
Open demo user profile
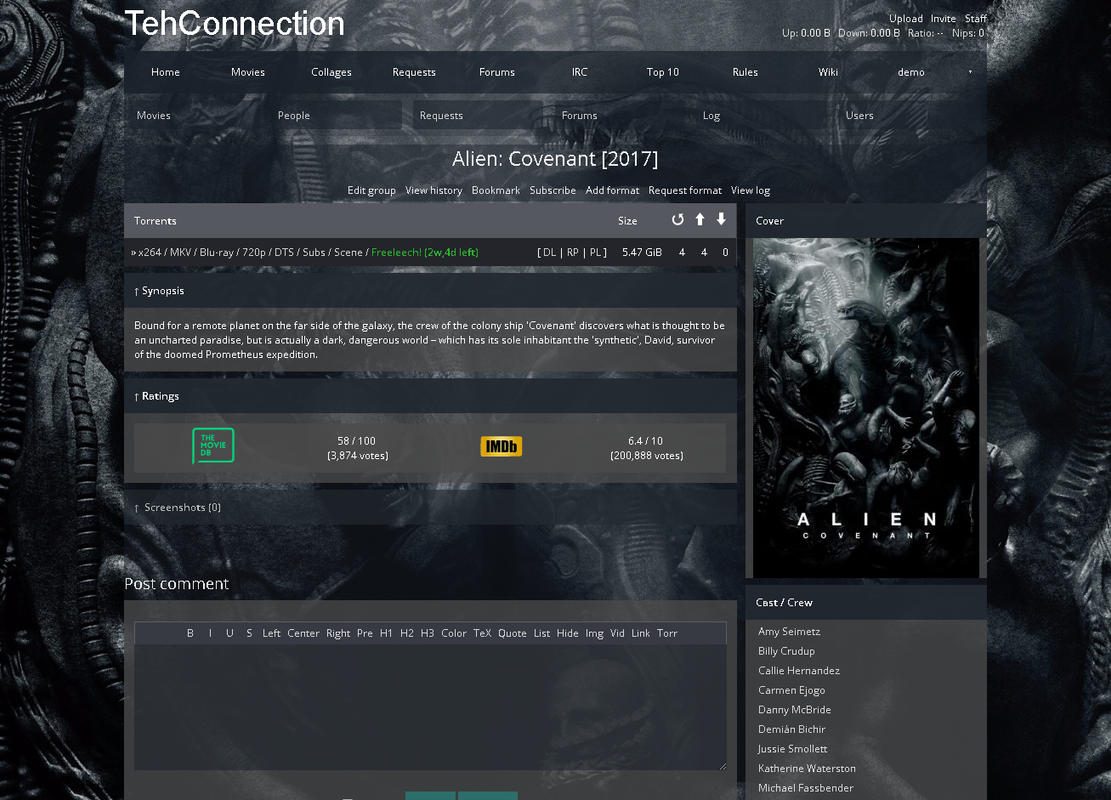tap(910, 72)
